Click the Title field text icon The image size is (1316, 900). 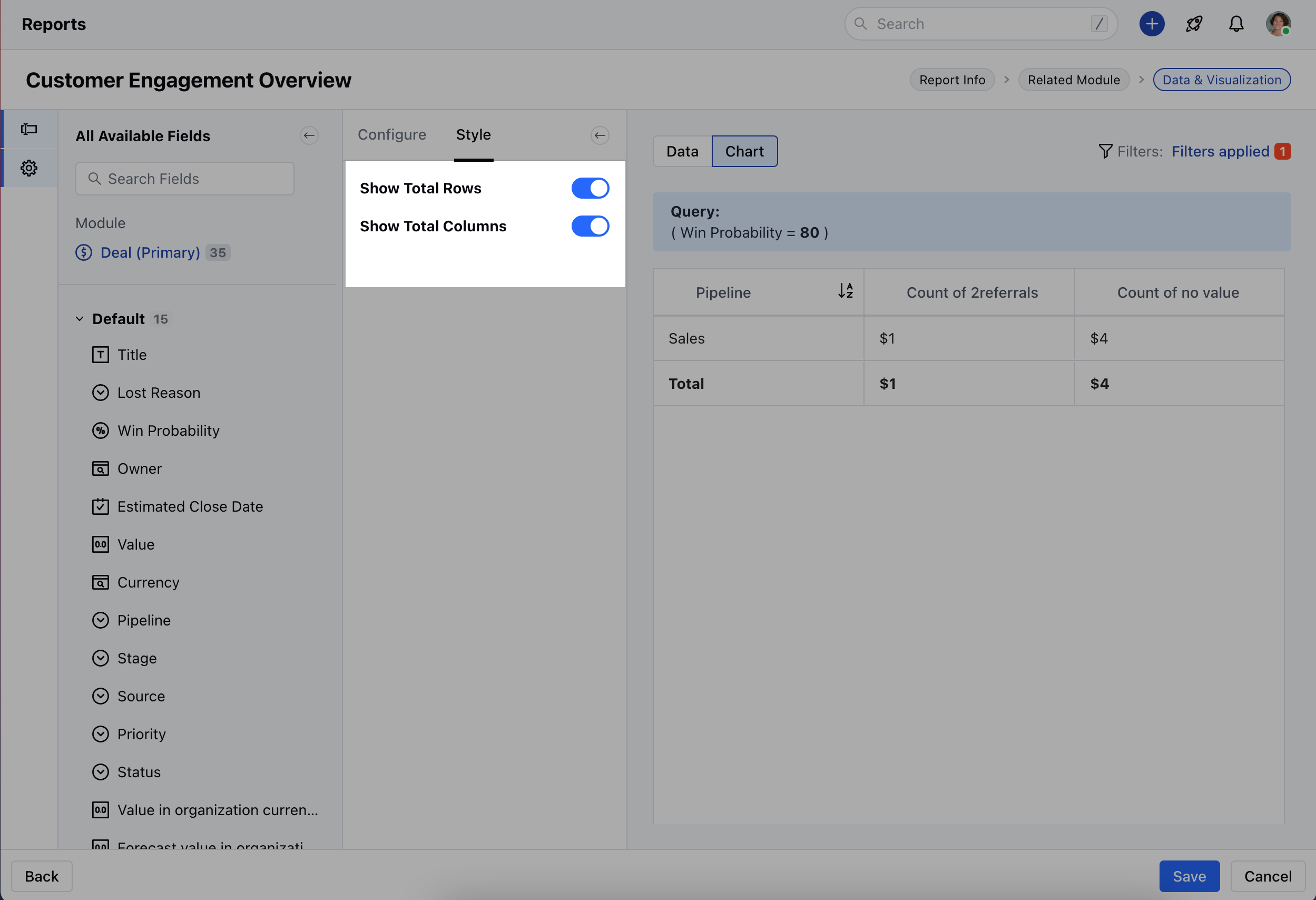100,355
